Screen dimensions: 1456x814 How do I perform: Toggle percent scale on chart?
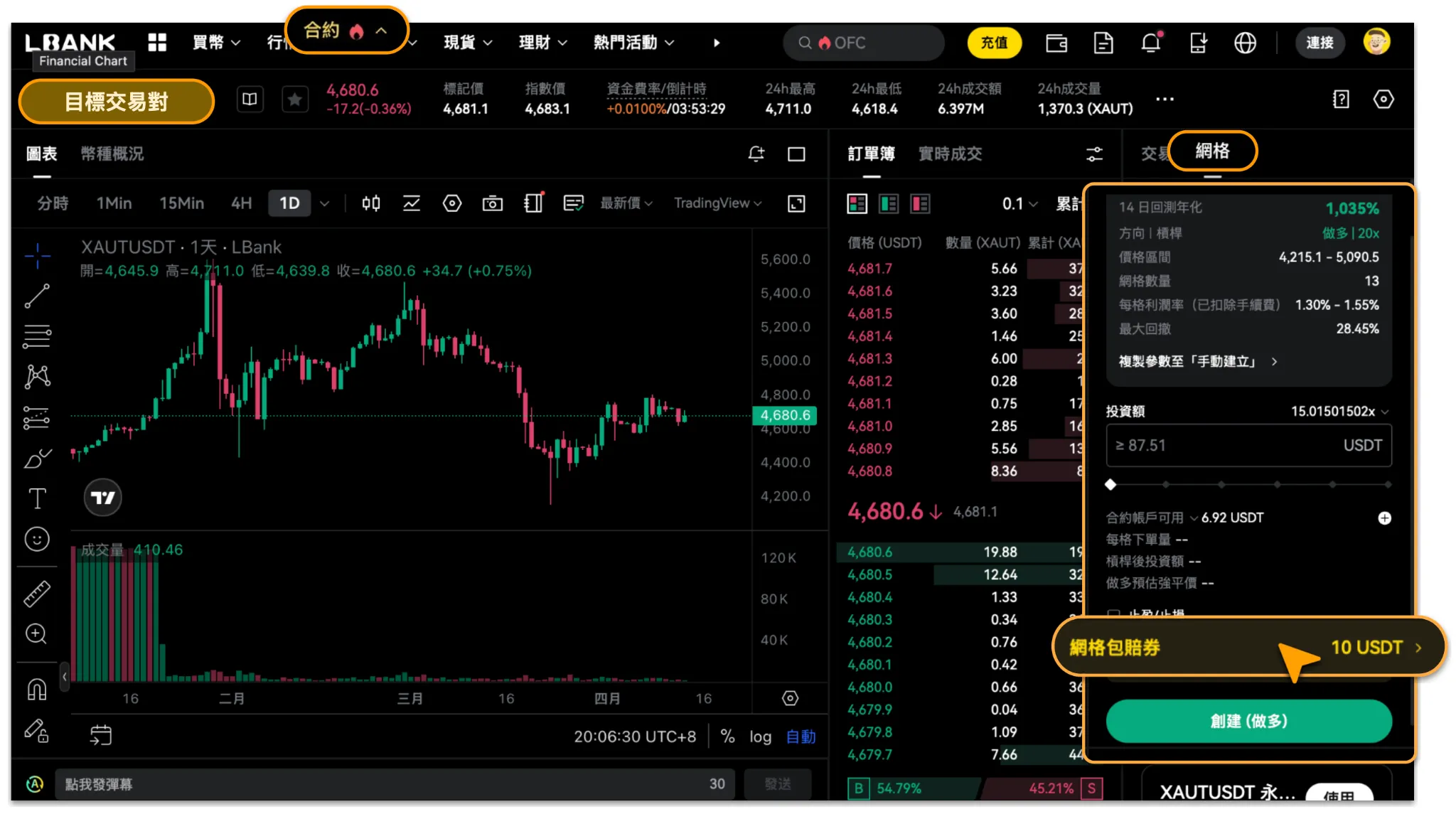pos(727,737)
